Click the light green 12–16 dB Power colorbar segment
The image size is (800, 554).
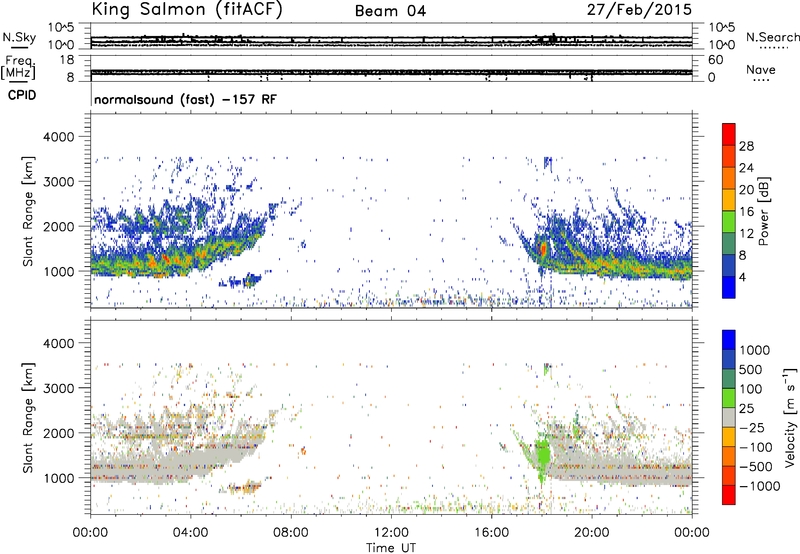pyautogui.click(x=729, y=221)
